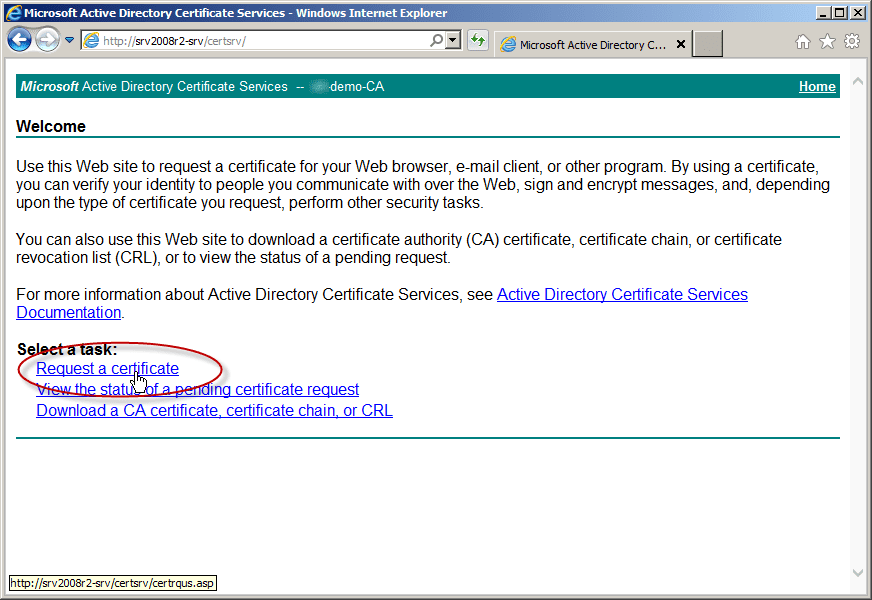This screenshot has height=600, width=872.
Task: Open a new browser tab
Action: [x=707, y=44]
